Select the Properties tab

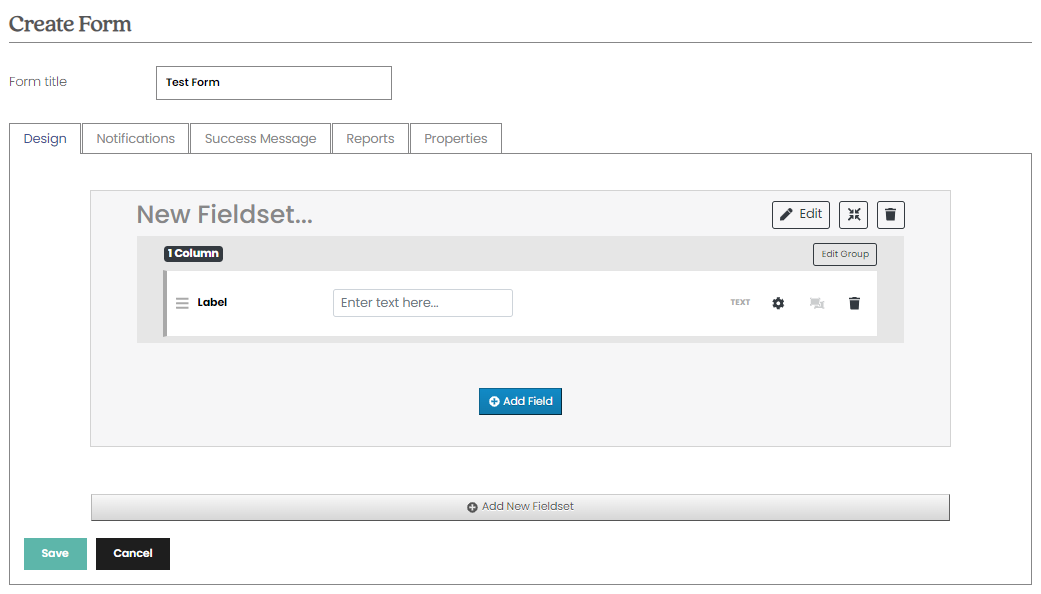pyautogui.click(x=455, y=138)
